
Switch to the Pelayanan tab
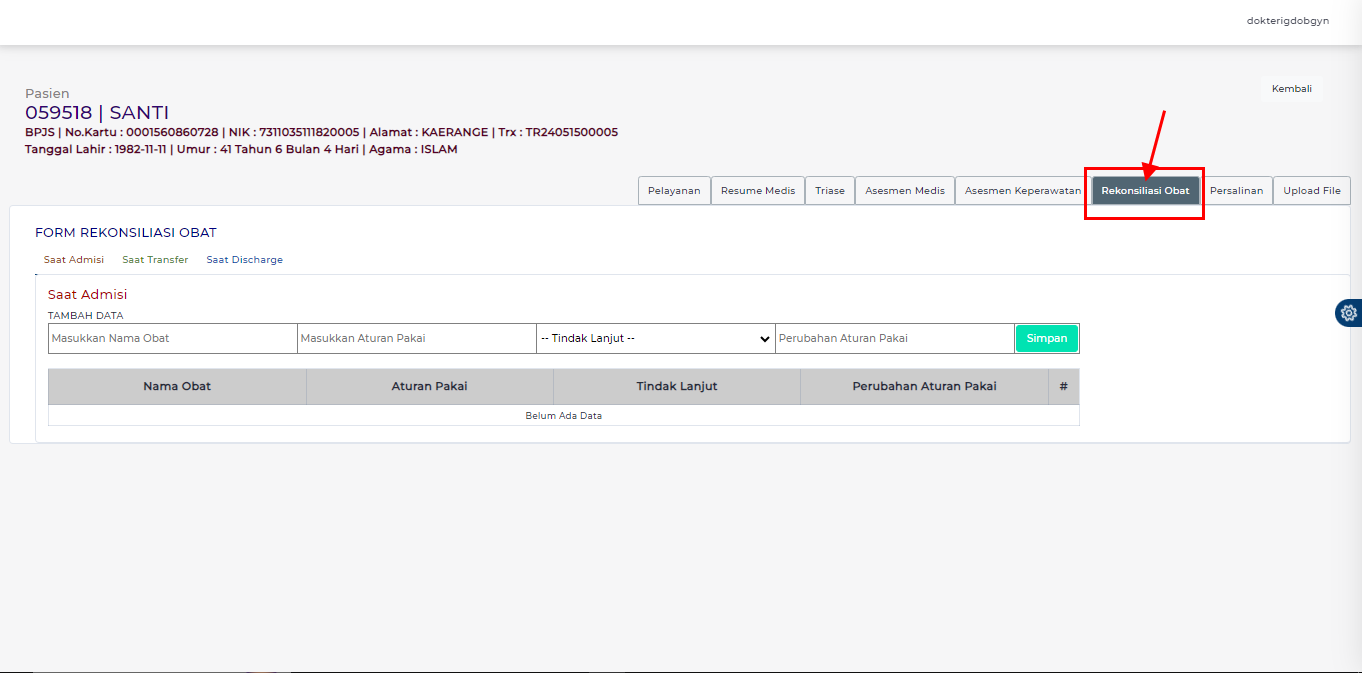point(674,191)
